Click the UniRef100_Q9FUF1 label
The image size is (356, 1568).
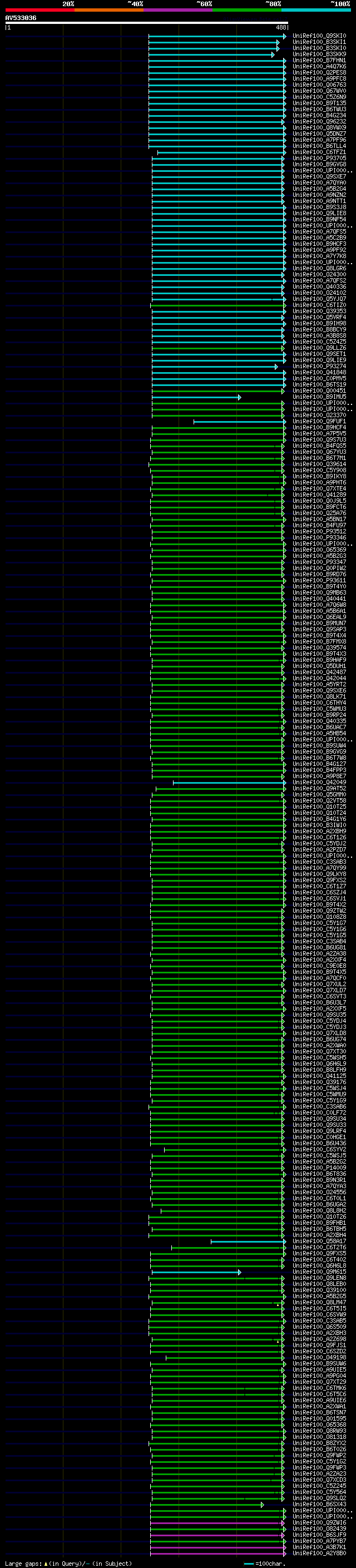[319, 421]
